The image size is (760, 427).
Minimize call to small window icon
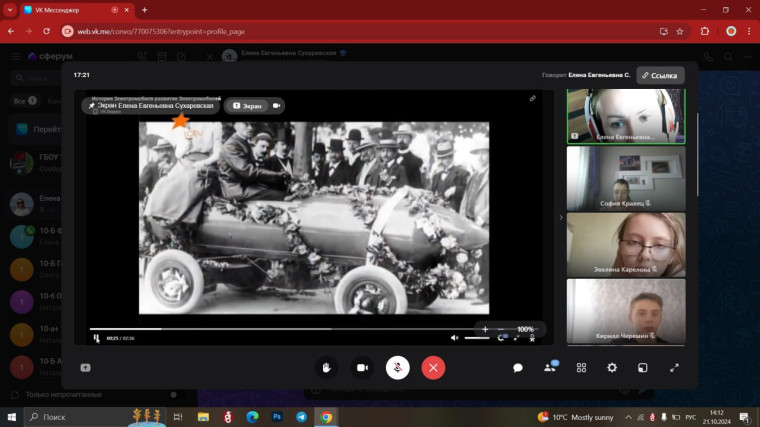[643, 368]
